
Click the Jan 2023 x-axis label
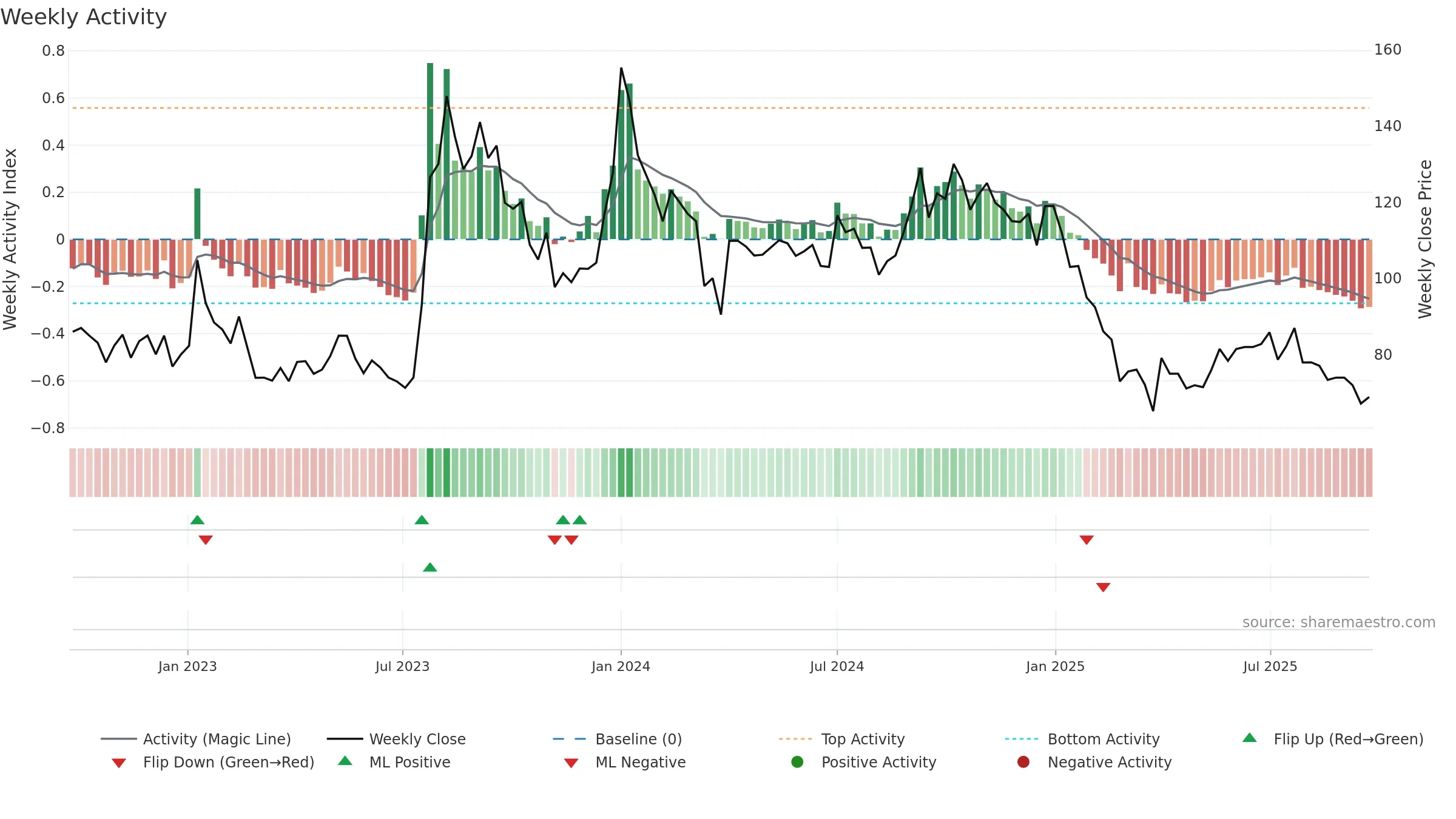point(187,666)
